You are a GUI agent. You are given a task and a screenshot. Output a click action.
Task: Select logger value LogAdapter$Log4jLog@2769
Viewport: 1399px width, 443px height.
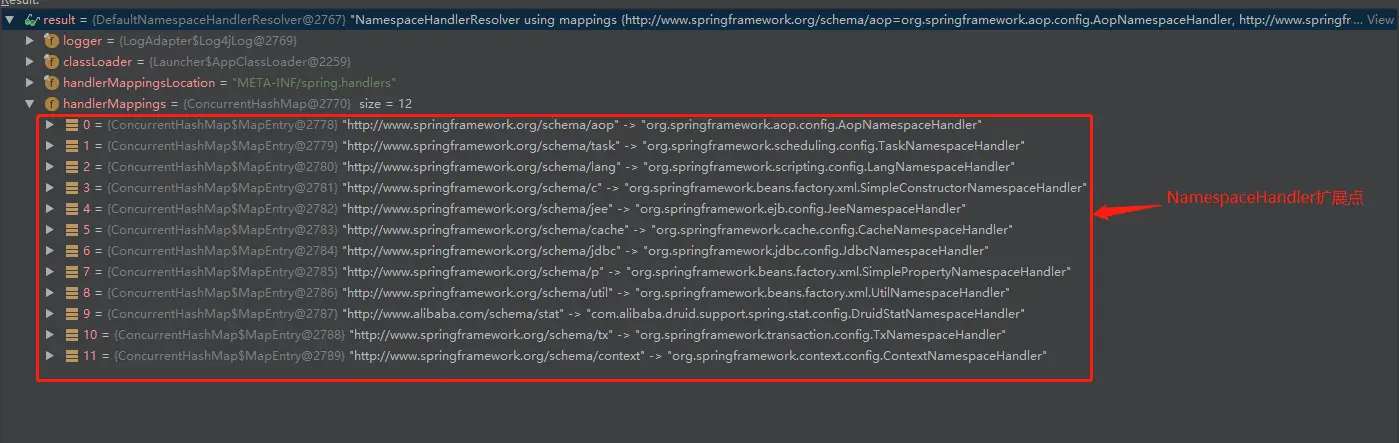coord(209,41)
